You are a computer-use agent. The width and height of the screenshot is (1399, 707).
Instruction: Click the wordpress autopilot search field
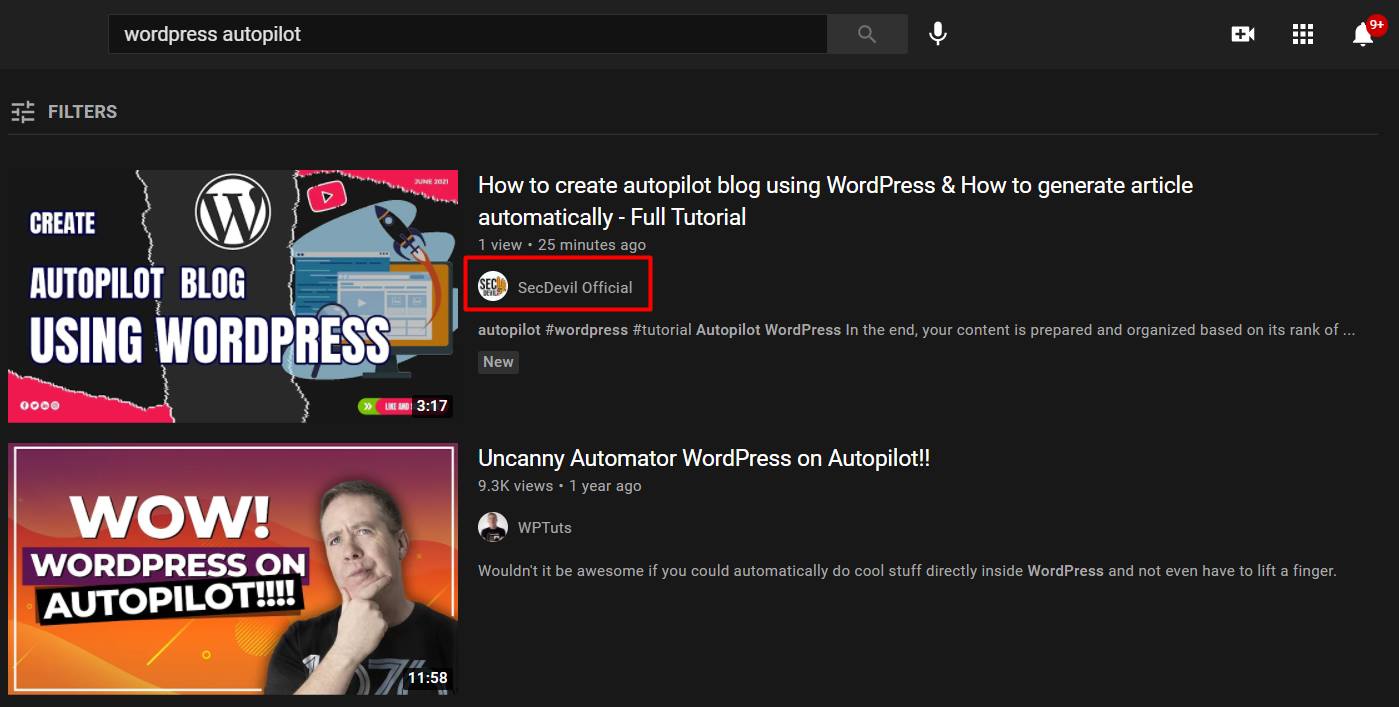468,33
